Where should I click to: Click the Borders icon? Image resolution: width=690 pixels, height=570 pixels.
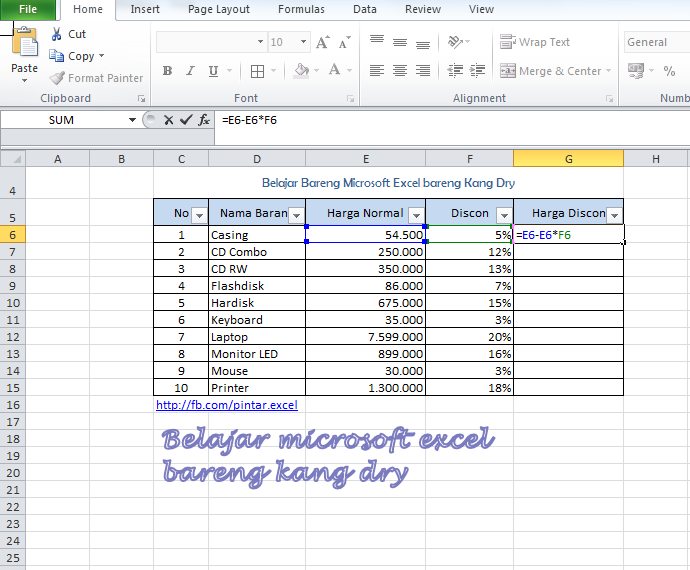pyautogui.click(x=257, y=71)
